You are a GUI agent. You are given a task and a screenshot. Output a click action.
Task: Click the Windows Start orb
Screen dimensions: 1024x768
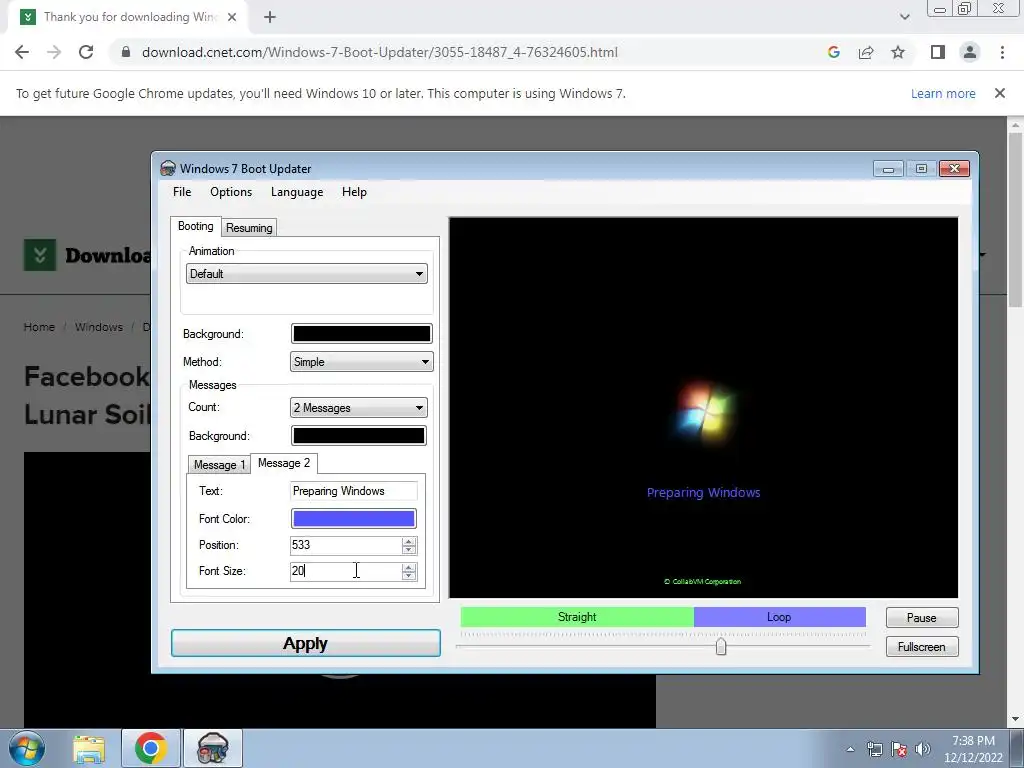click(x=27, y=748)
